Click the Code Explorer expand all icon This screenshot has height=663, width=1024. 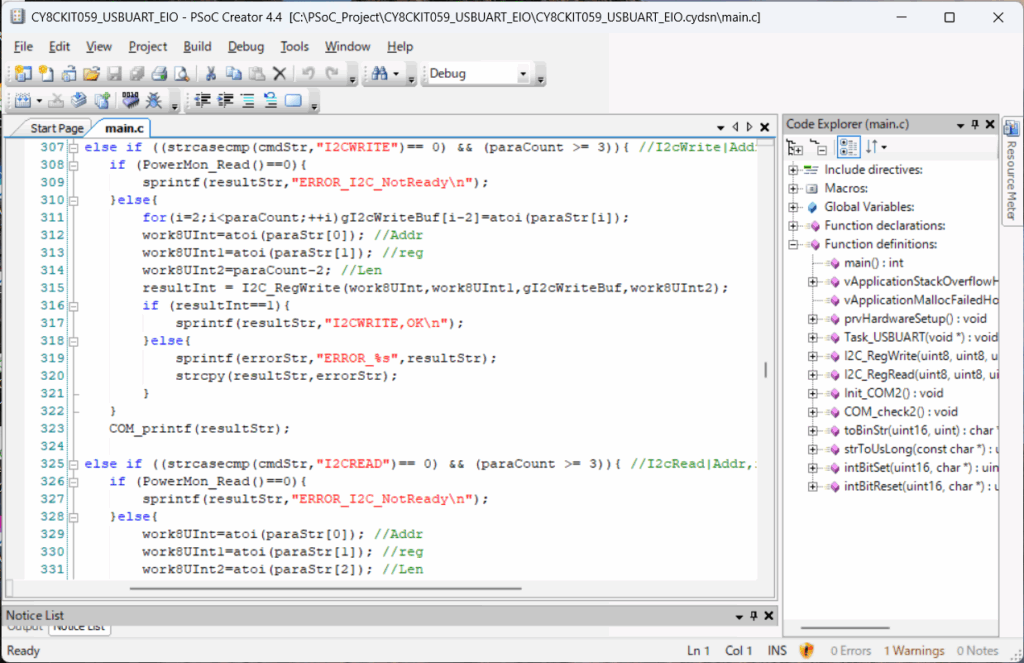[795, 148]
